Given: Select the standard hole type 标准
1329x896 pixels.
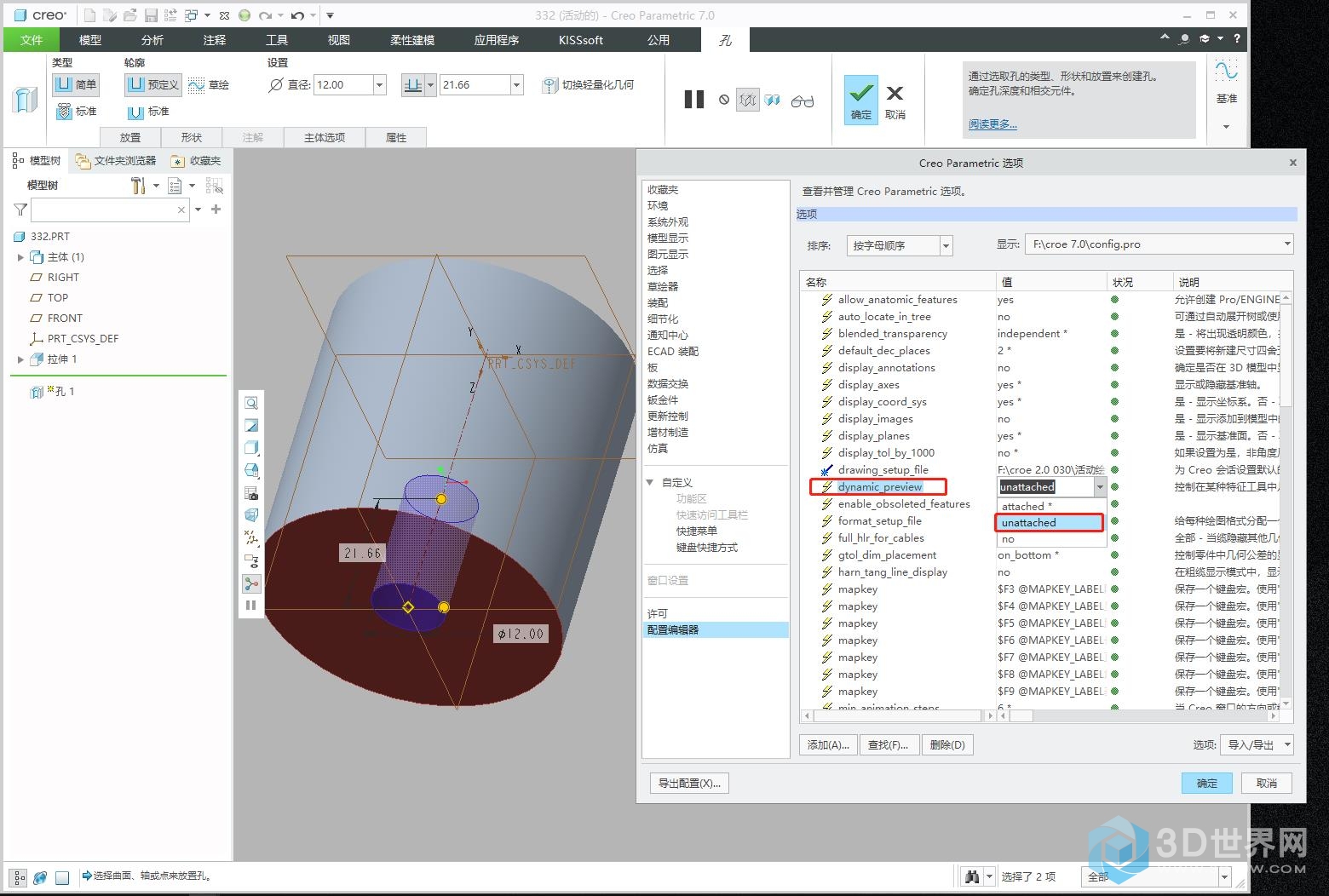Looking at the screenshot, I should (x=76, y=112).
